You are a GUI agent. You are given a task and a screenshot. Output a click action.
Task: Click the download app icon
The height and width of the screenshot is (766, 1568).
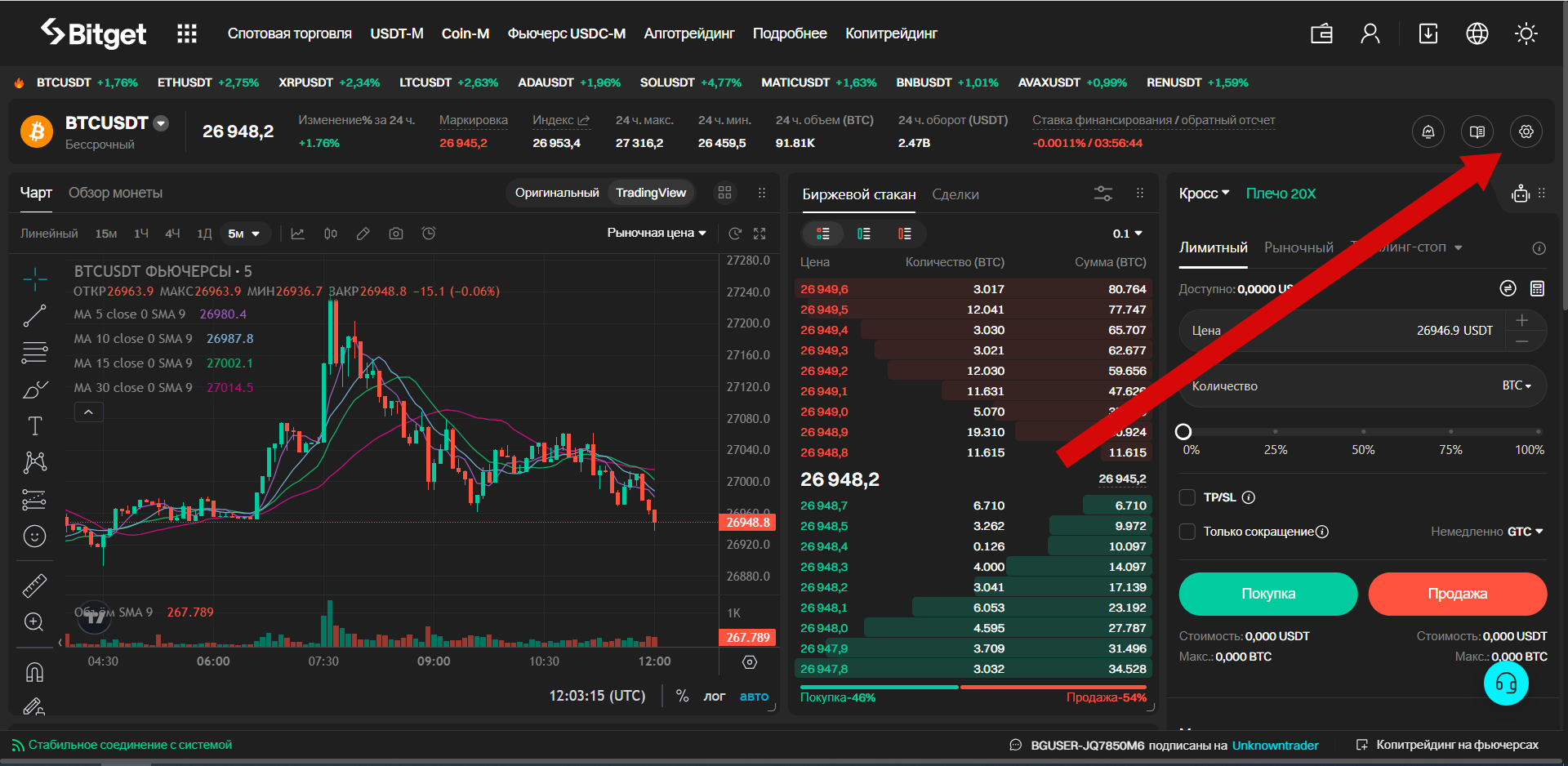pyautogui.click(x=1428, y=33)
